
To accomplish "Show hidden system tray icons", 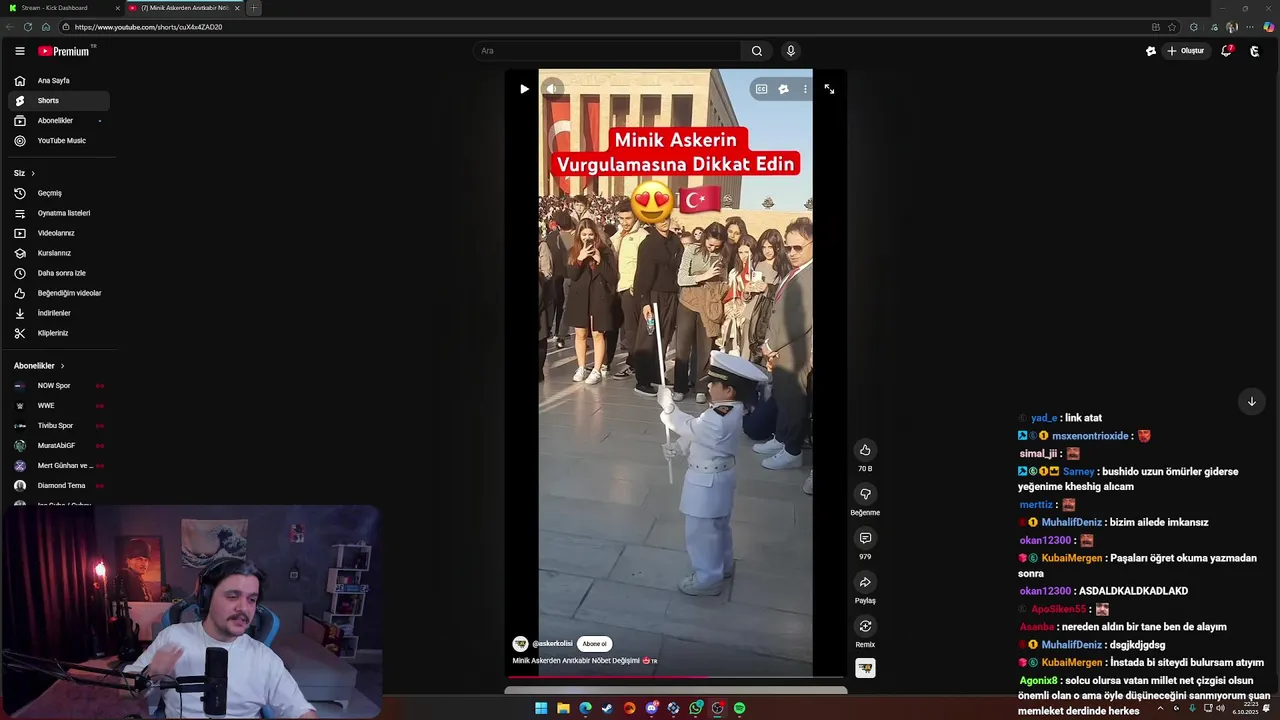I will [x=1160, y=708].
